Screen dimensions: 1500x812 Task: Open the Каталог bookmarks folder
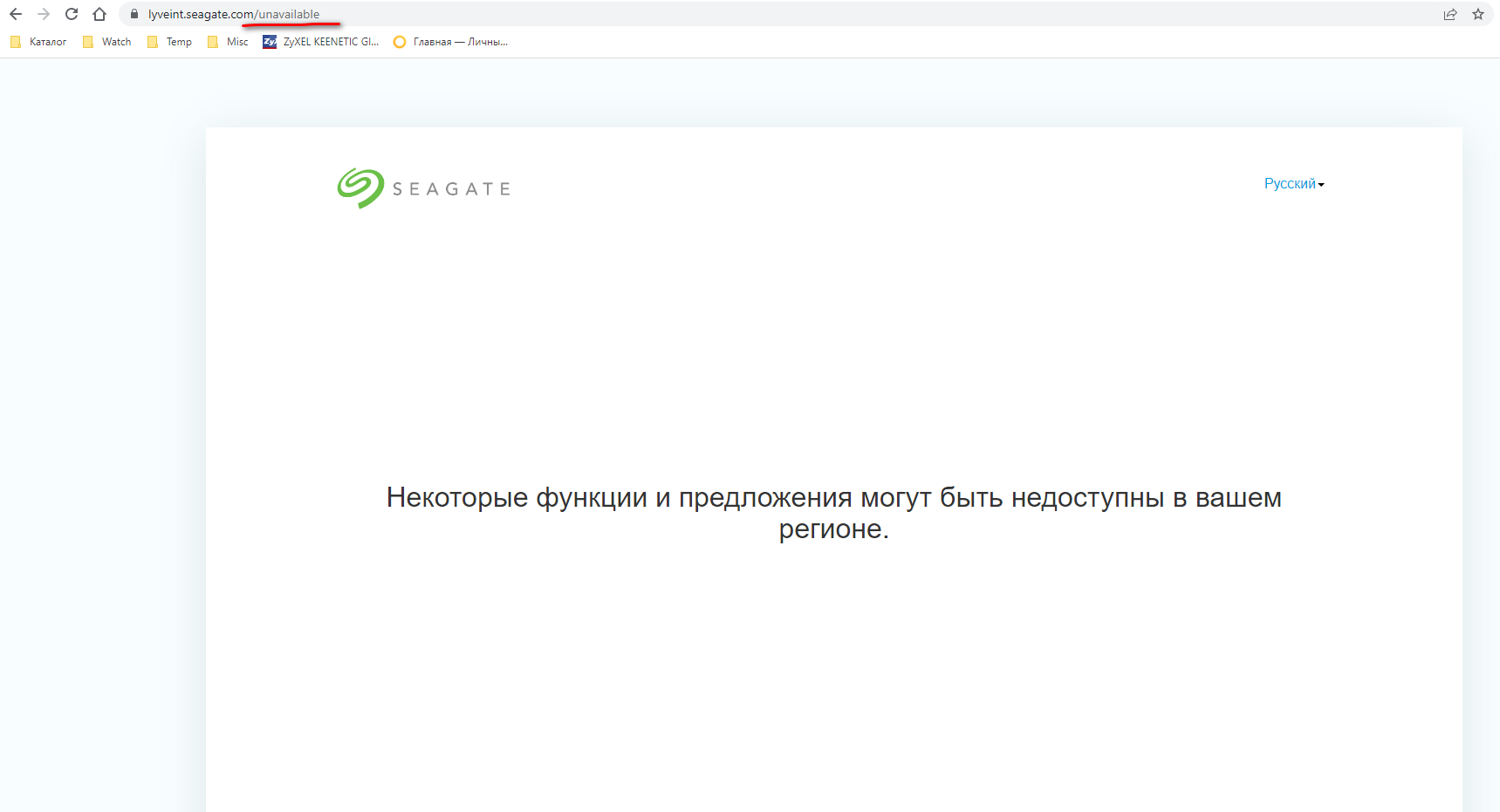[x=39, y=42]
